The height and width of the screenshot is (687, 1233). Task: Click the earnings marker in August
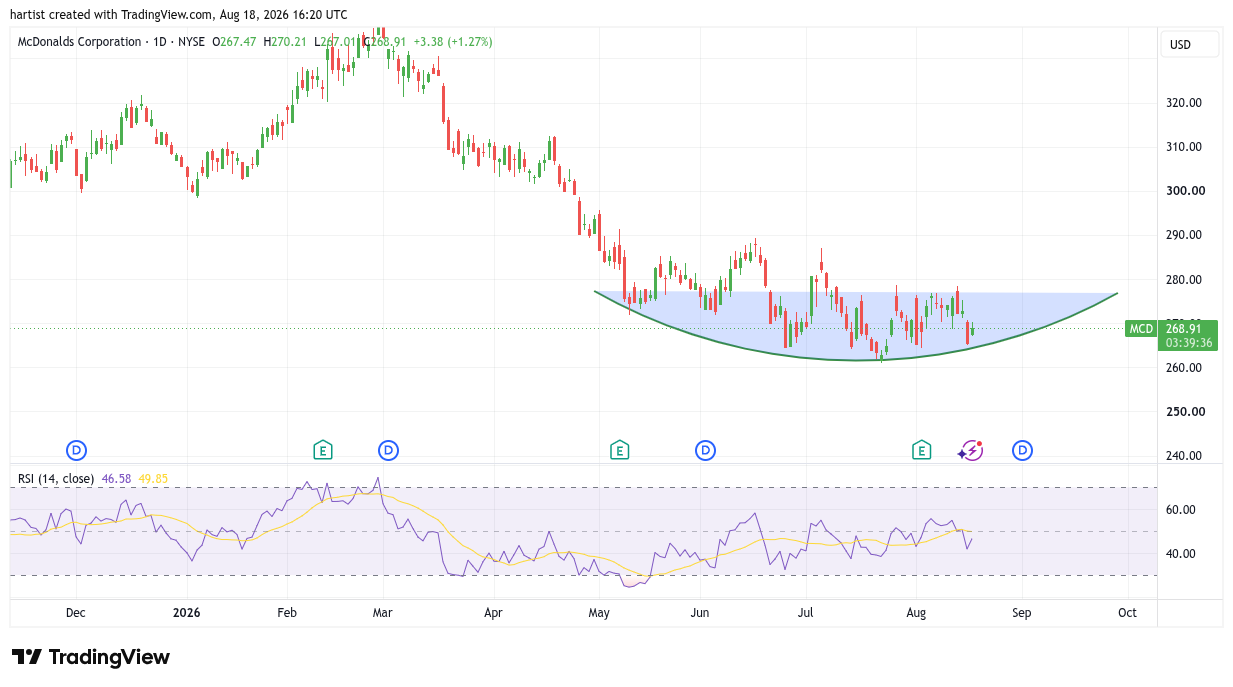coord(921,450)
